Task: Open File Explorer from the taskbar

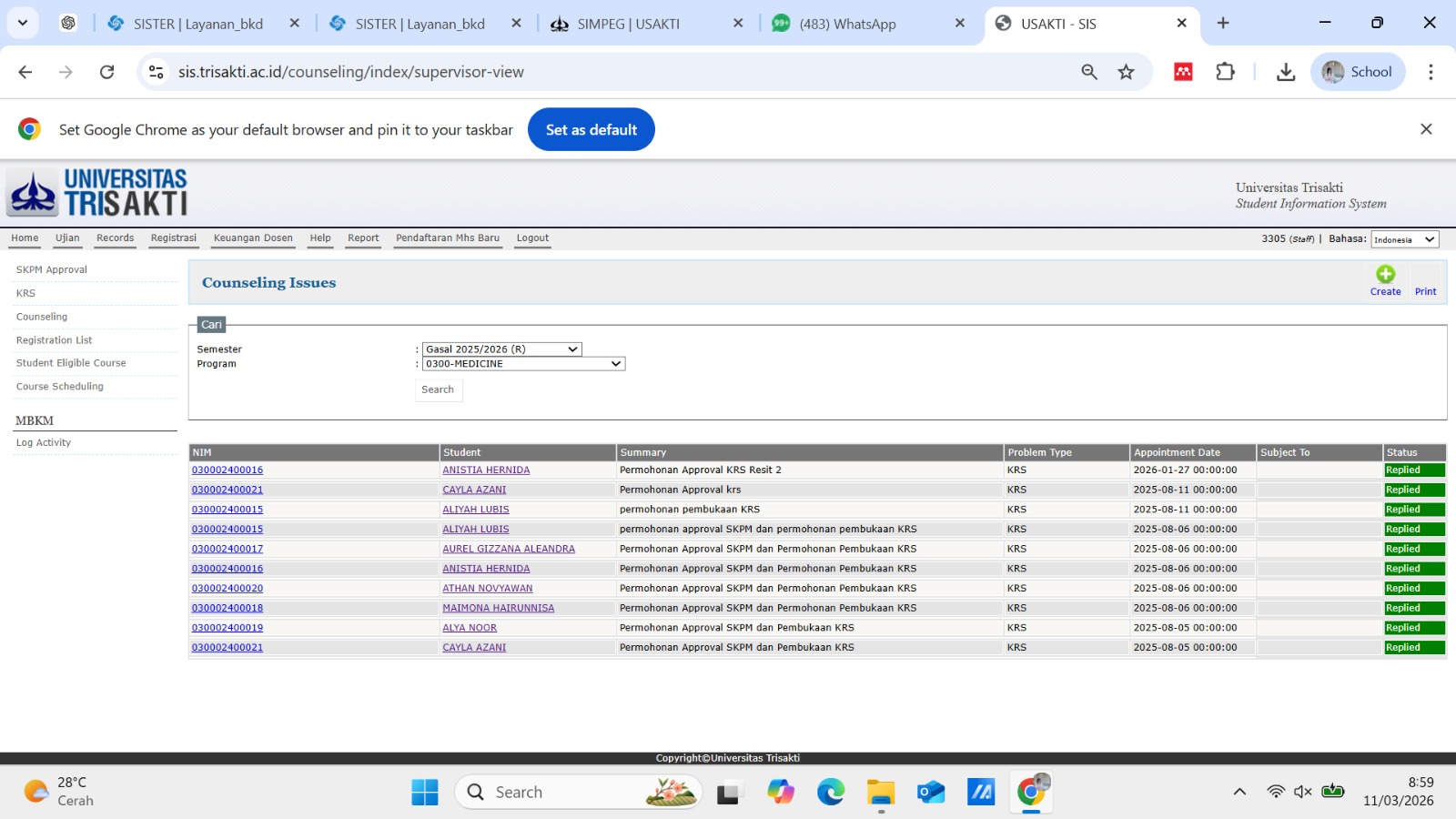Action: tap(880, 793)
